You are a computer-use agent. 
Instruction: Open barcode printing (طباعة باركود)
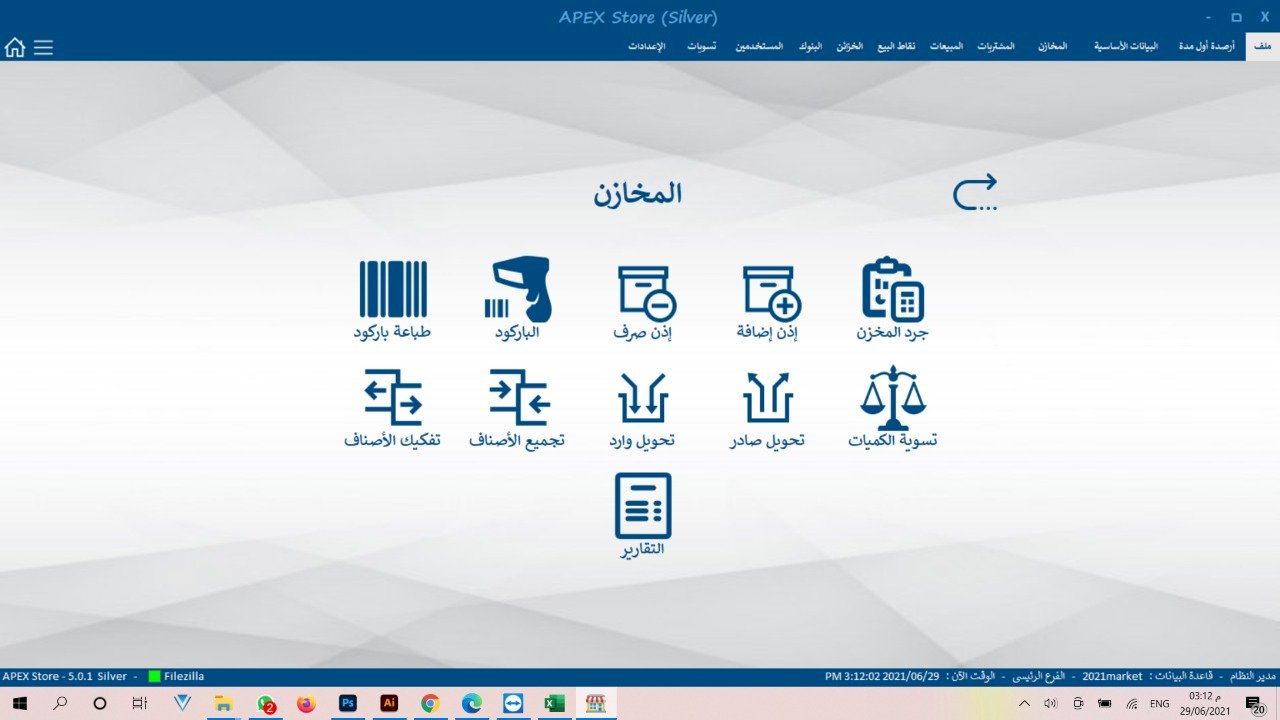tap(393, 290)
